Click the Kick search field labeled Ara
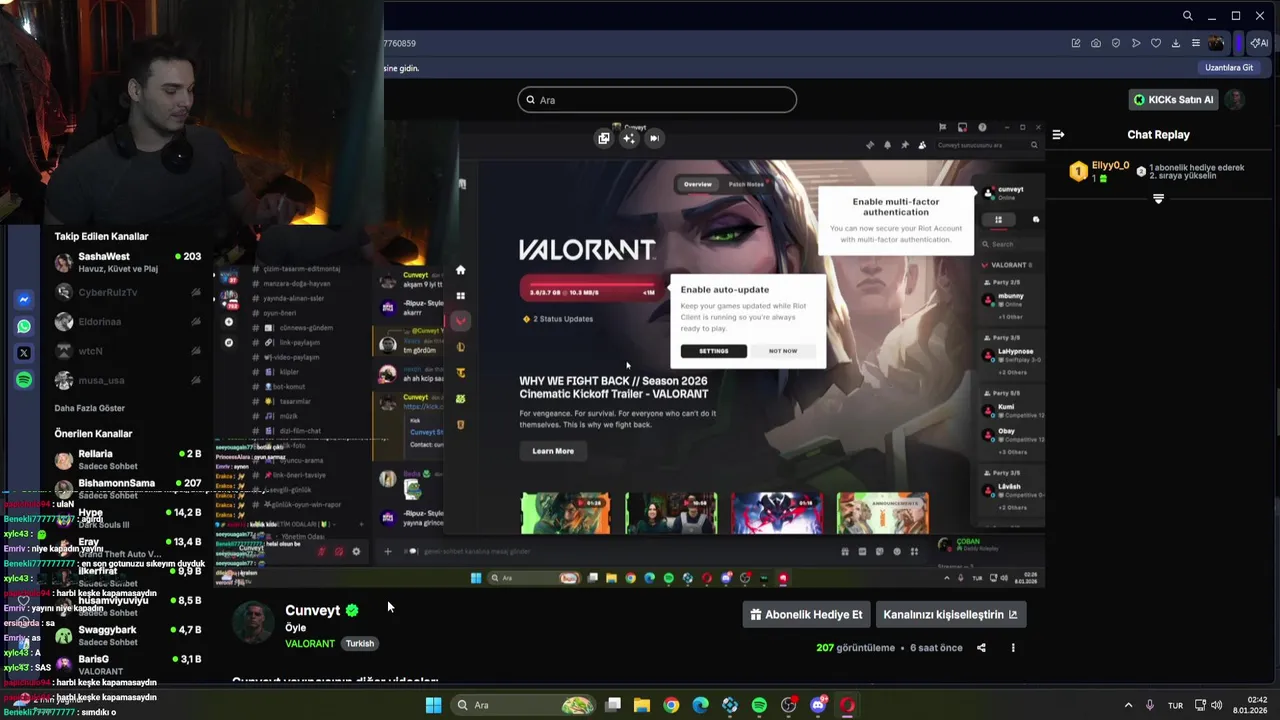Viewport: 1280px width, 720px height. (x=657, y=100)
